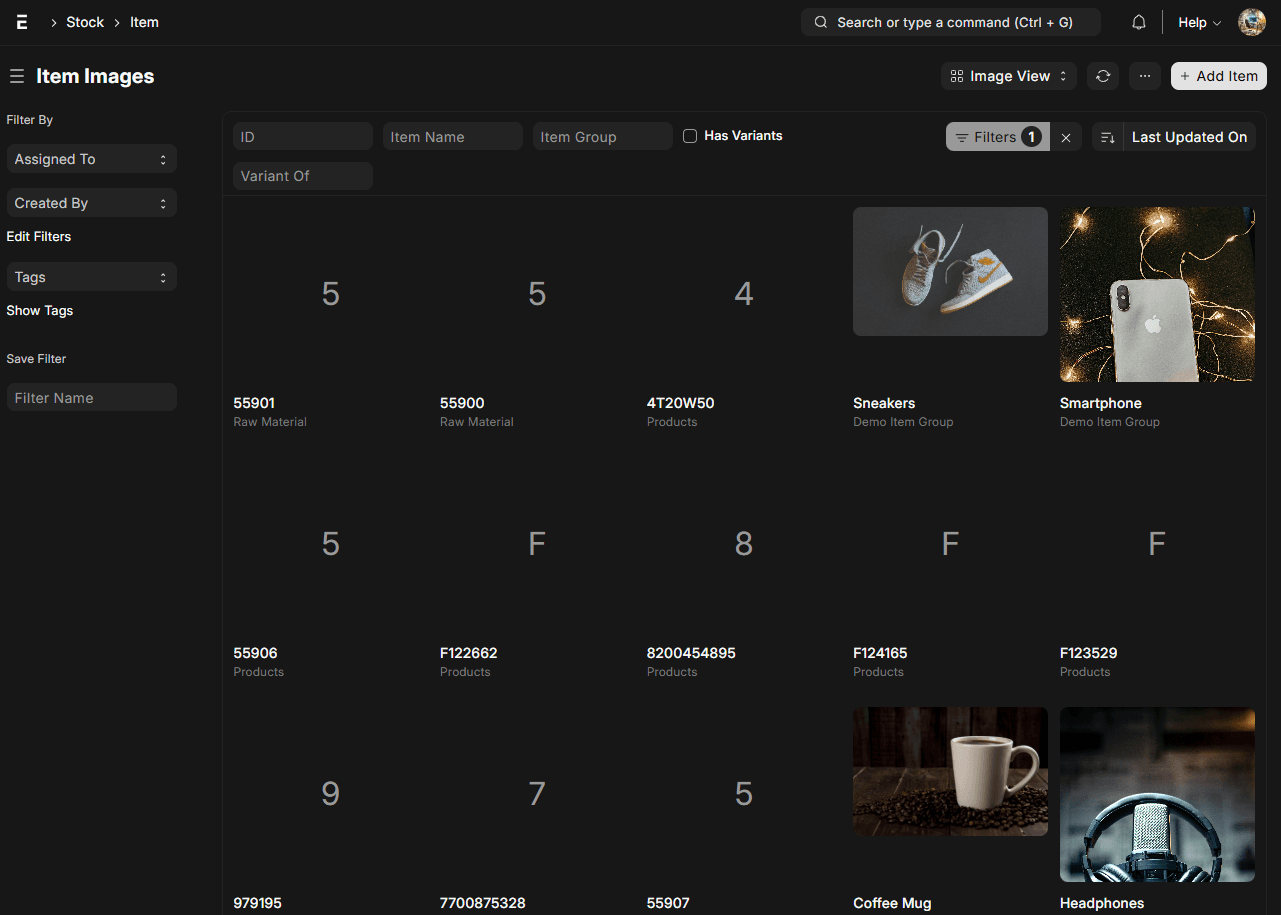The width and height of the screenshot is (1281, 915).
Task: Click the Item Images page title
Action: coord(95,76)
